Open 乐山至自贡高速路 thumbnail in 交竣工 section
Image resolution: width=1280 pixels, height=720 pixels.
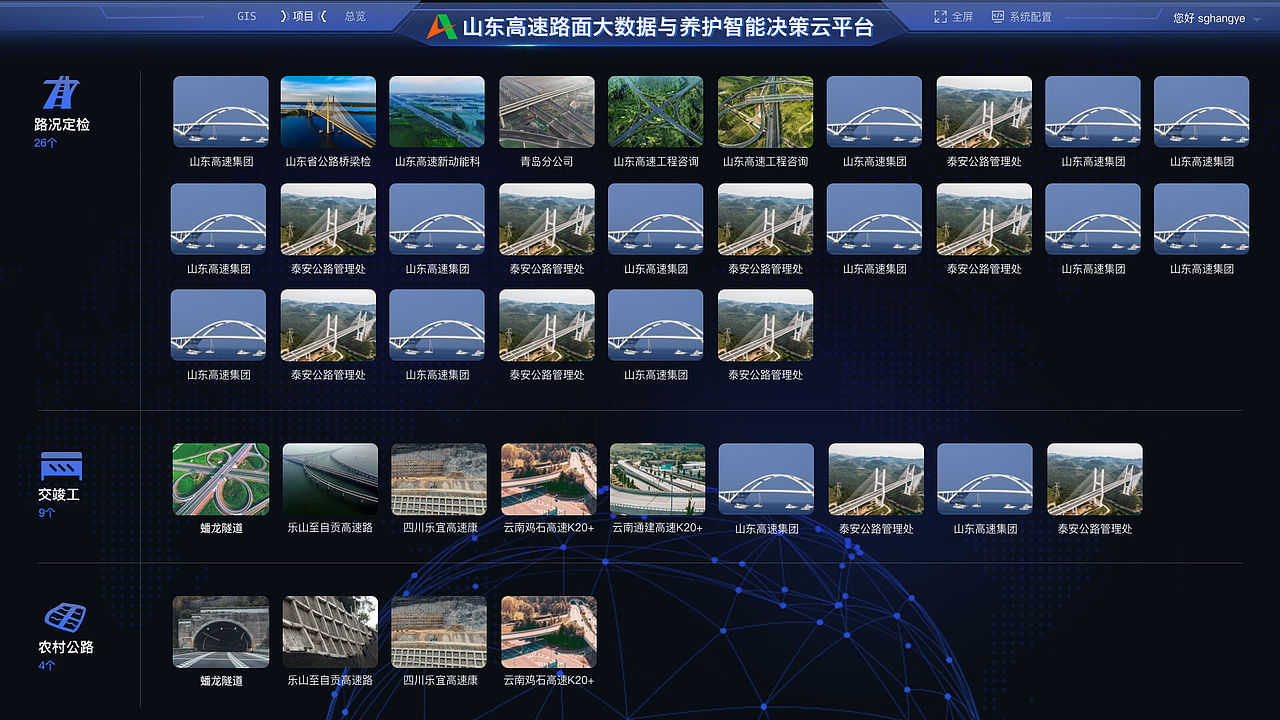(x=330, y=479)
